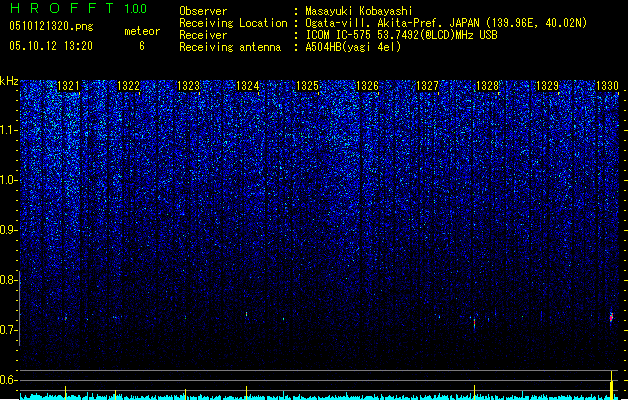Click the 0.9 kHz axis label
The image size is (629, 400).
click(8, 230)
